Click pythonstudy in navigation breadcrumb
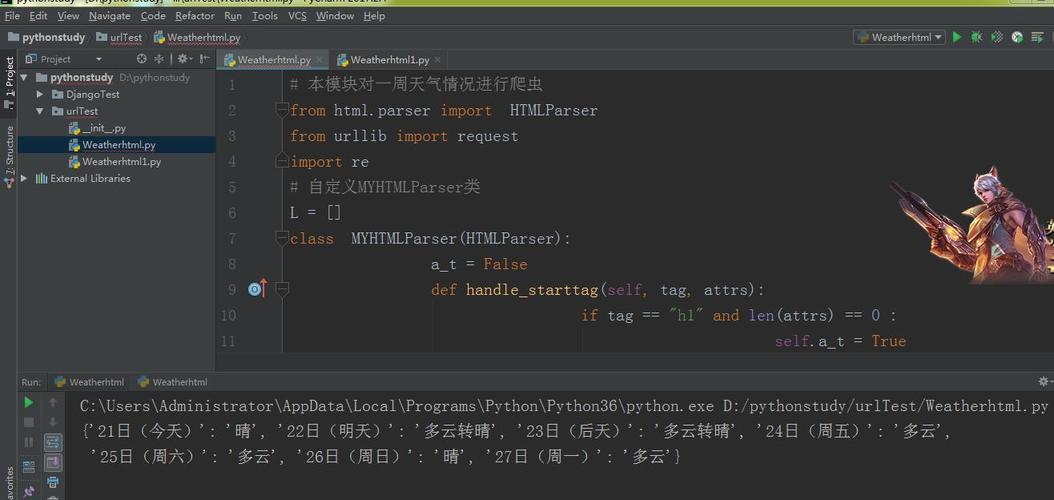The height and width of the screenshot is (500, 1054). [x=46, y=38]
